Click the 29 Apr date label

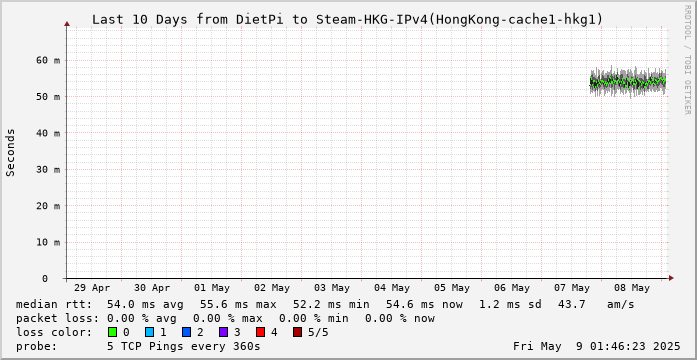click(x=92, y=288)
